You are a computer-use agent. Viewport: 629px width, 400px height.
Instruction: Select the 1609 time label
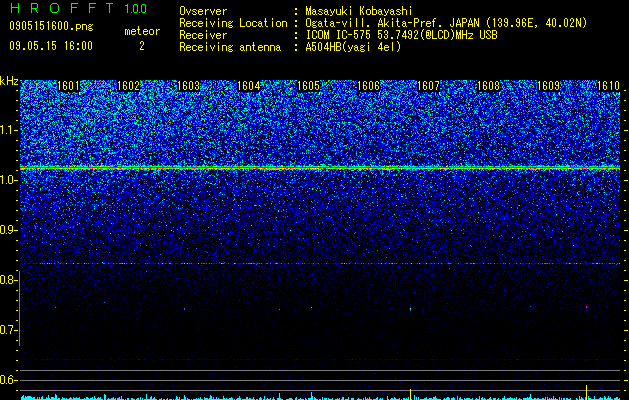(548, 86)
